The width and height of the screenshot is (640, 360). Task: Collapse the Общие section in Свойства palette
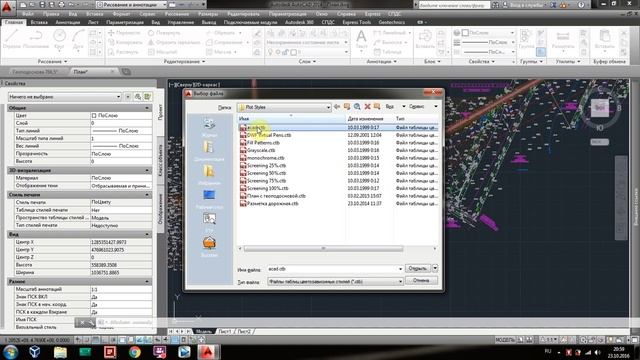[147, 108]
